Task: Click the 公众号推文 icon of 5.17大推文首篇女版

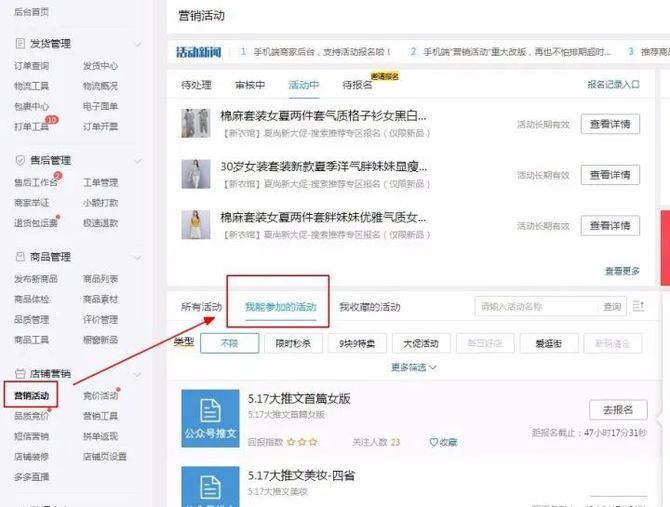Action: point(210,418)
